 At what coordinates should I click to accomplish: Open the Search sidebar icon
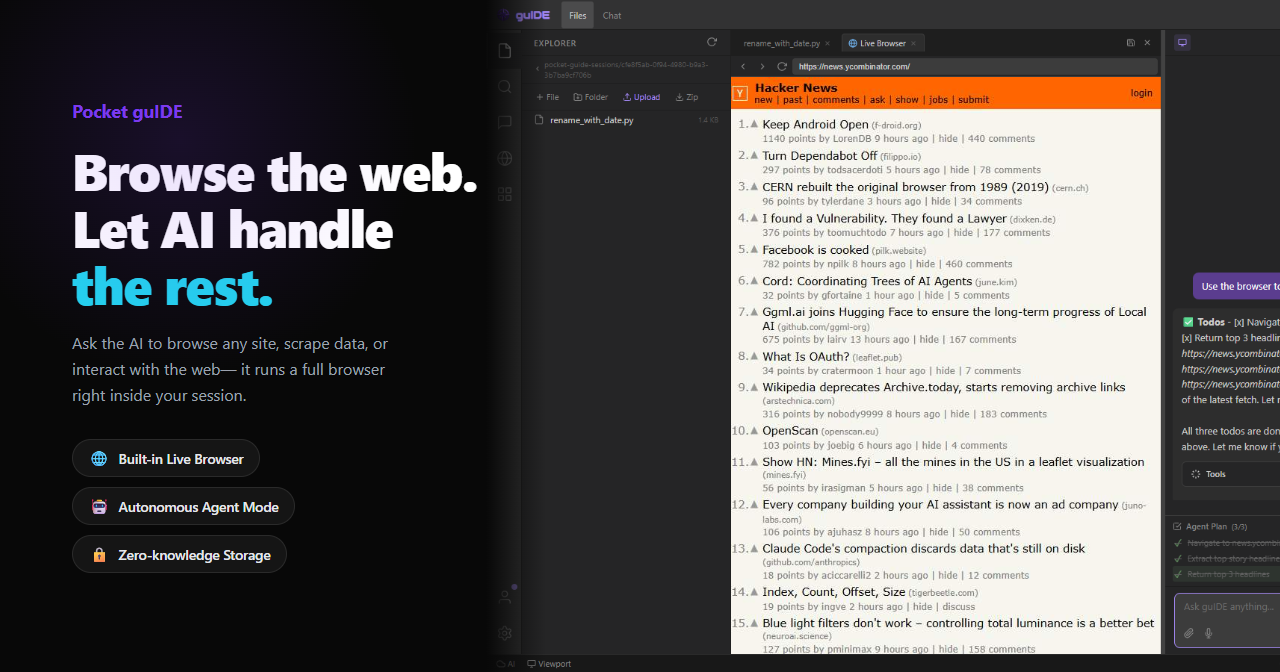coord(505,87)
